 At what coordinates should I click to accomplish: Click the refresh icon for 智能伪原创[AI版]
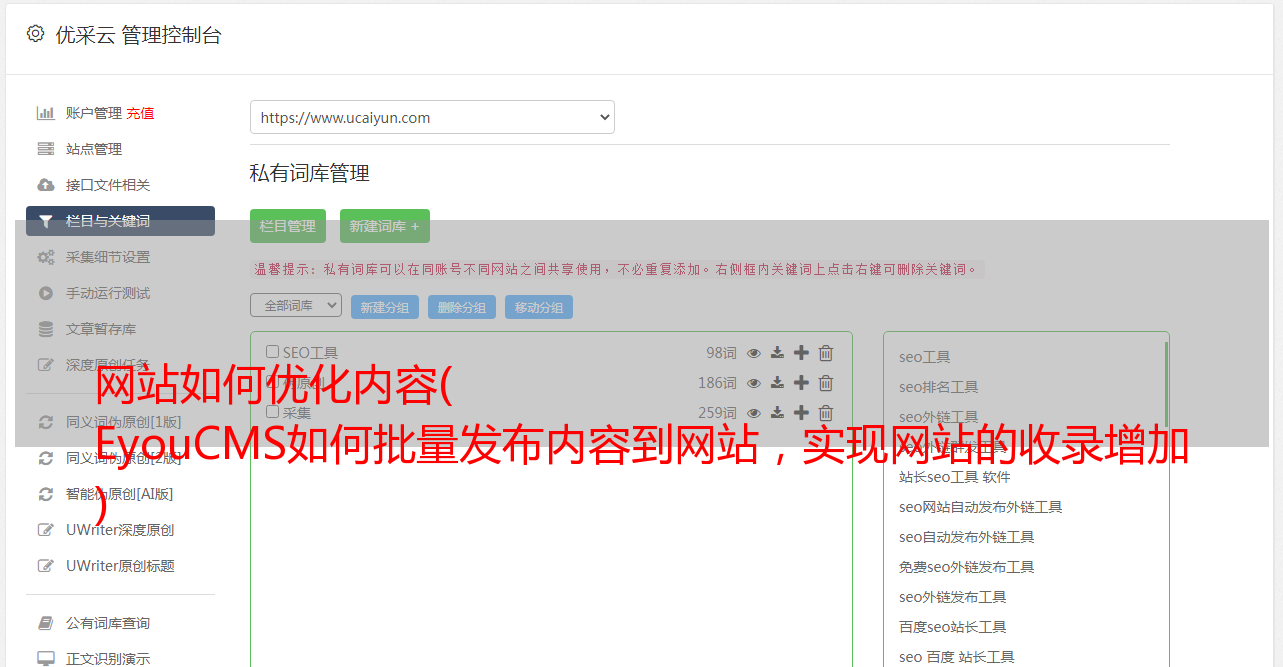[45, 494]
